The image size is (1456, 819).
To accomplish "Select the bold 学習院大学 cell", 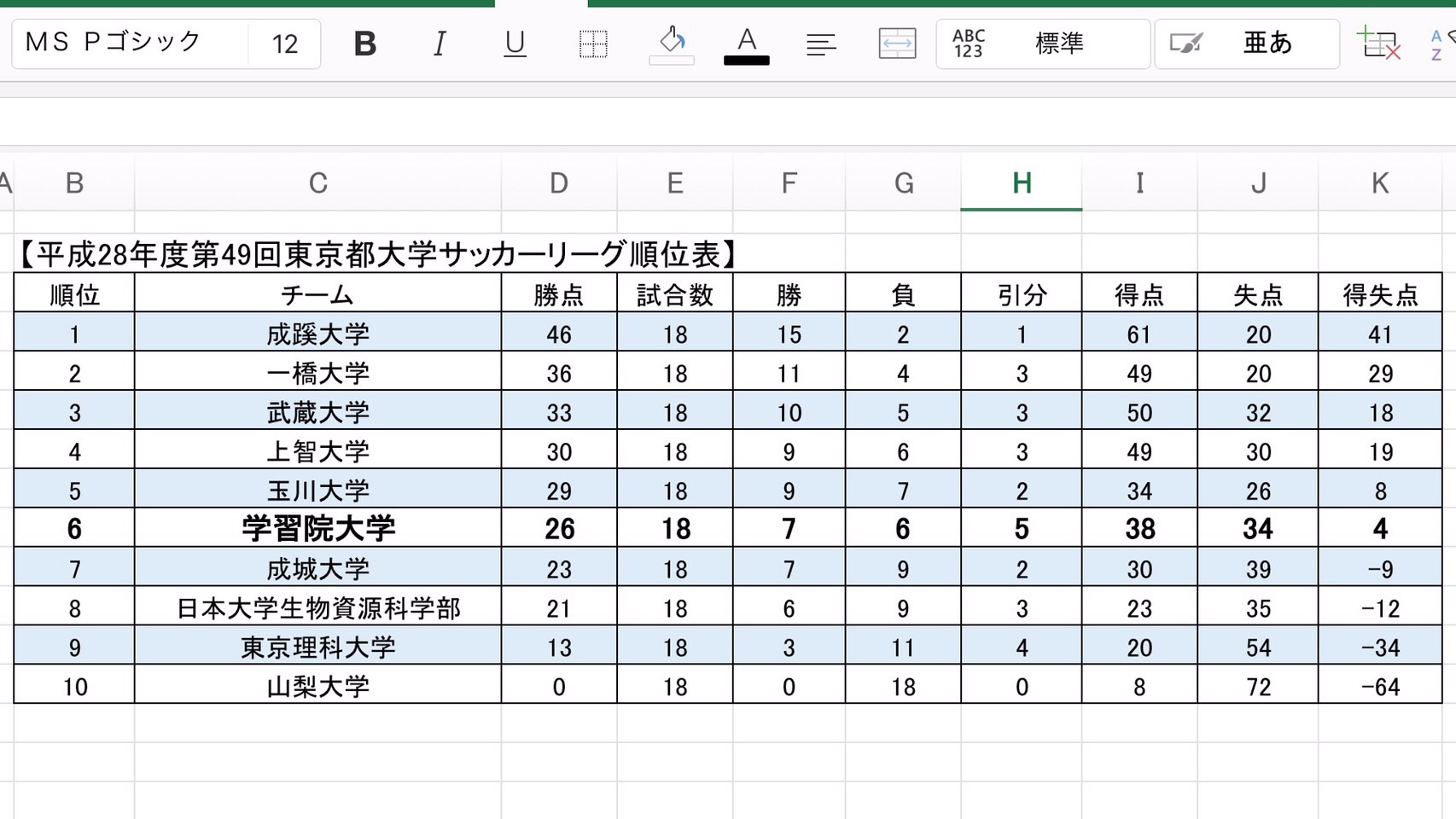I will 317,528.
